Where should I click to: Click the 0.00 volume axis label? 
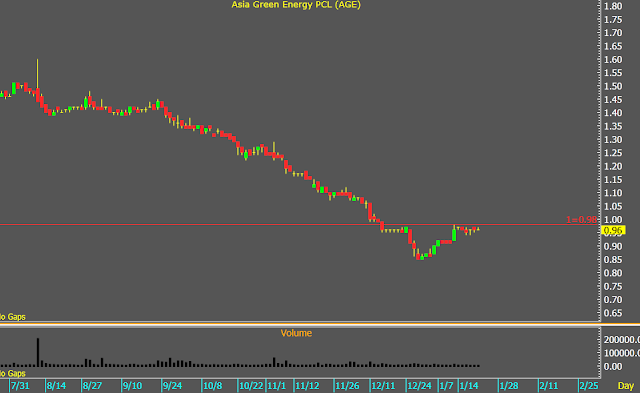(613, 366)
